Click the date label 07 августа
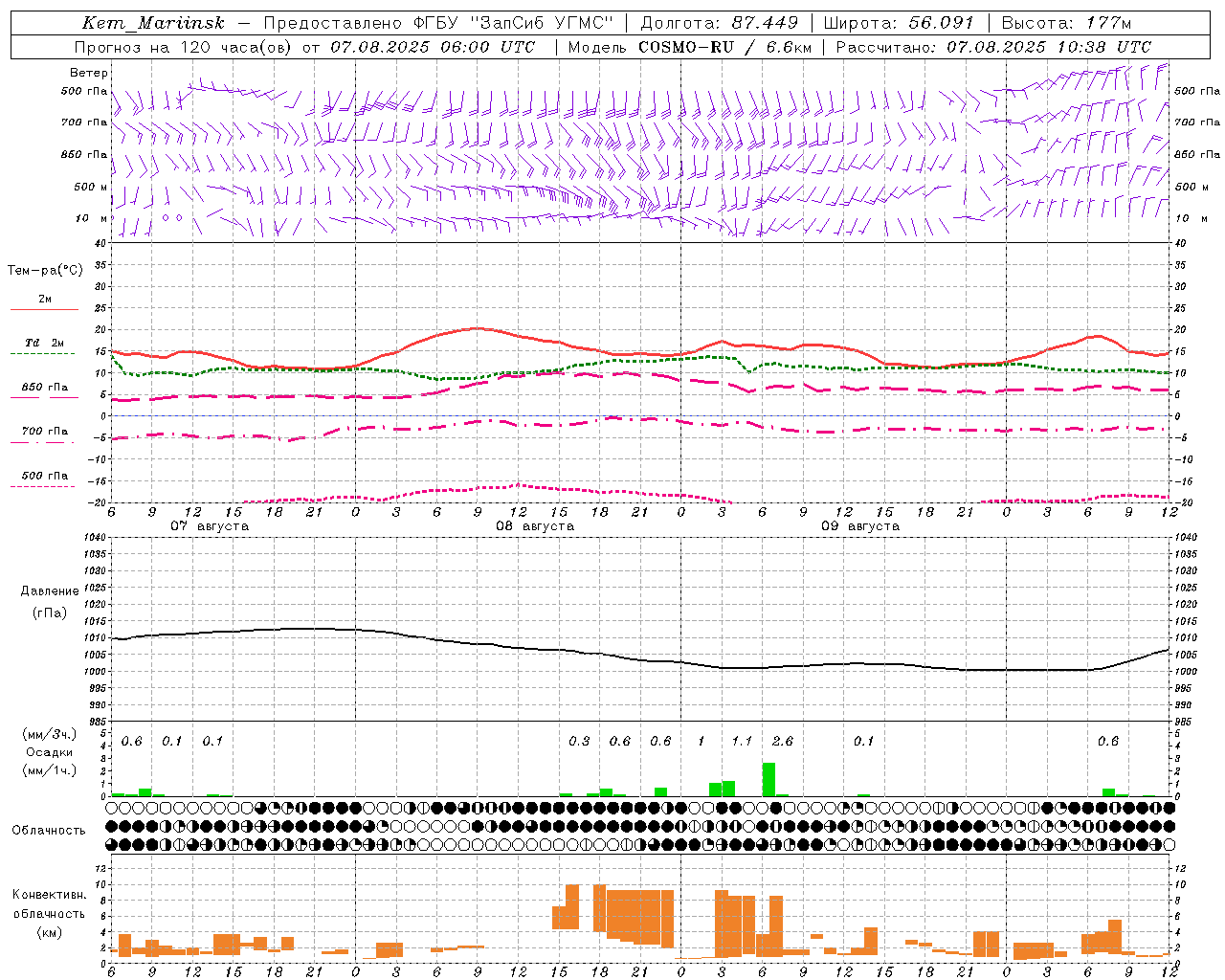1225x980 pixels. 210,526
